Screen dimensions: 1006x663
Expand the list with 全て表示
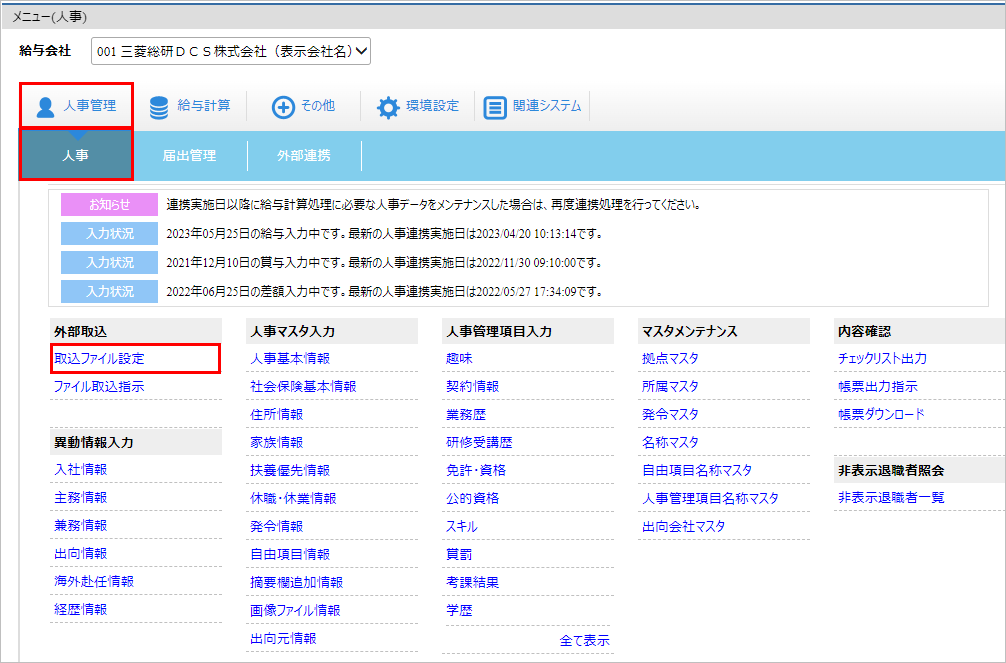pyautogui.click(x=584, y=641)
